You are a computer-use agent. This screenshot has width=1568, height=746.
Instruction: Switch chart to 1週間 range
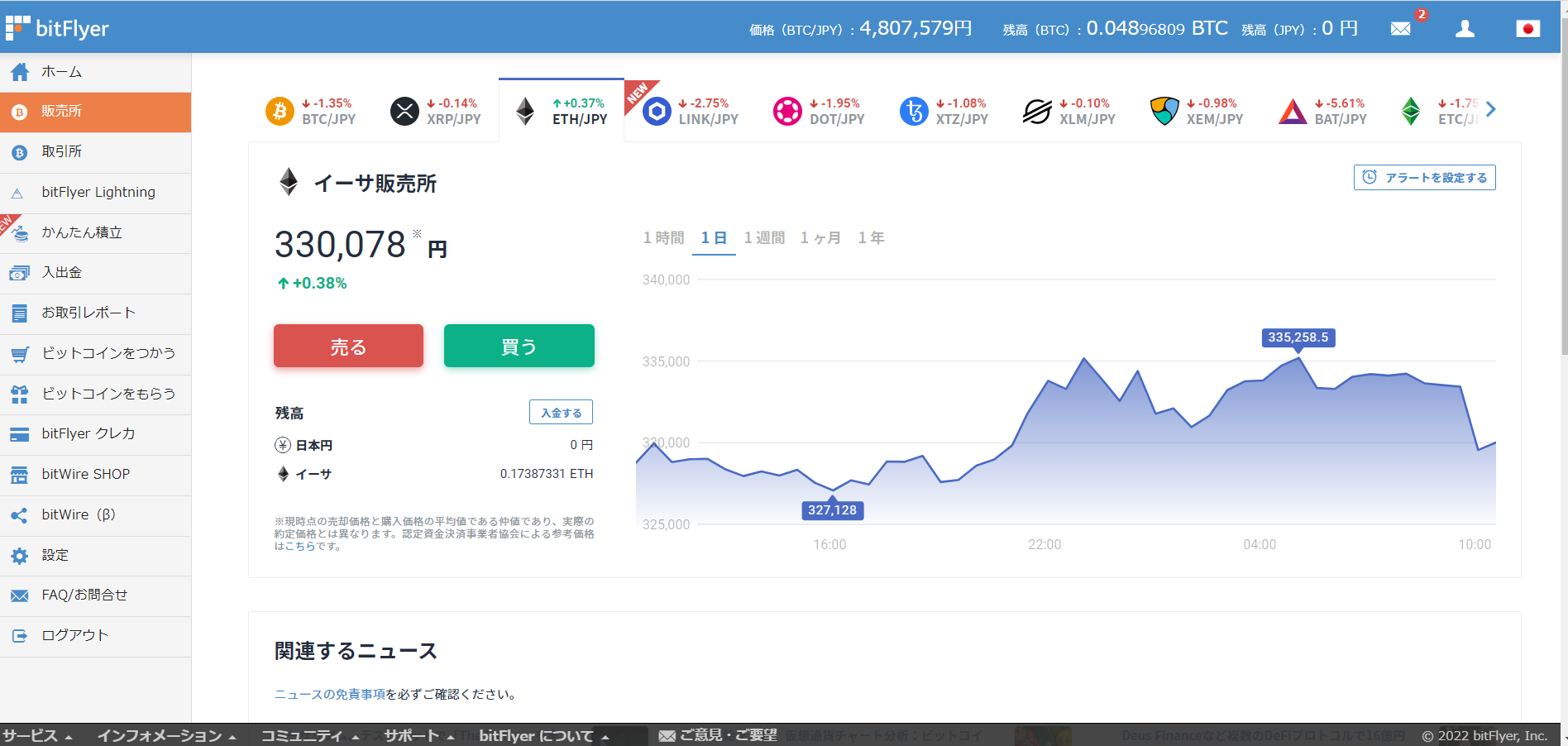[x=764, y=238]
